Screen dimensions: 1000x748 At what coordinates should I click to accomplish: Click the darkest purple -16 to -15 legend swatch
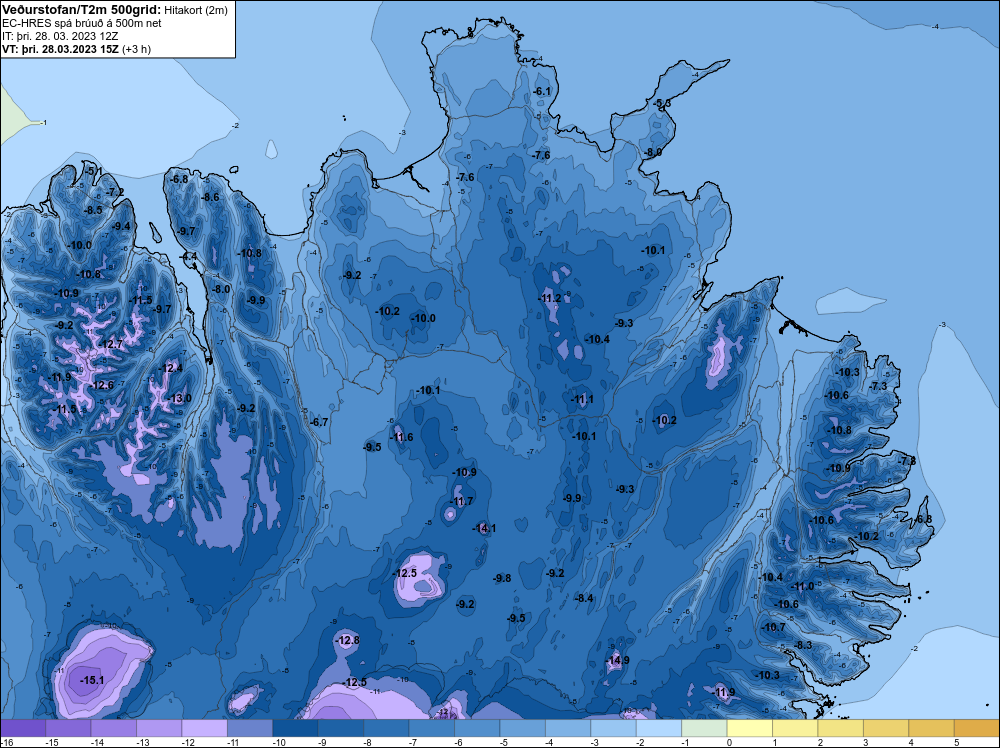tap(23, 728)
